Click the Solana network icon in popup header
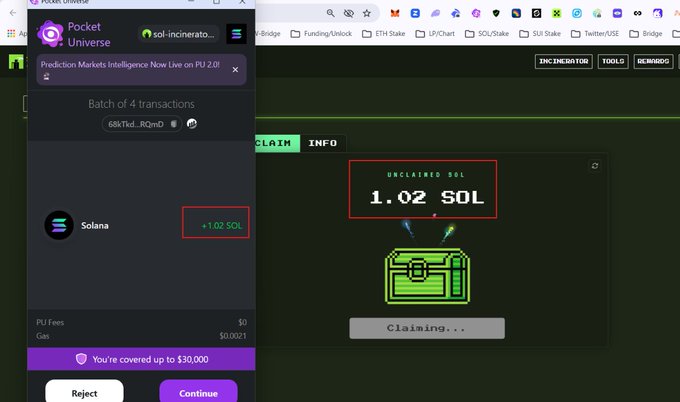680x402 pixels. coord(236,34)
